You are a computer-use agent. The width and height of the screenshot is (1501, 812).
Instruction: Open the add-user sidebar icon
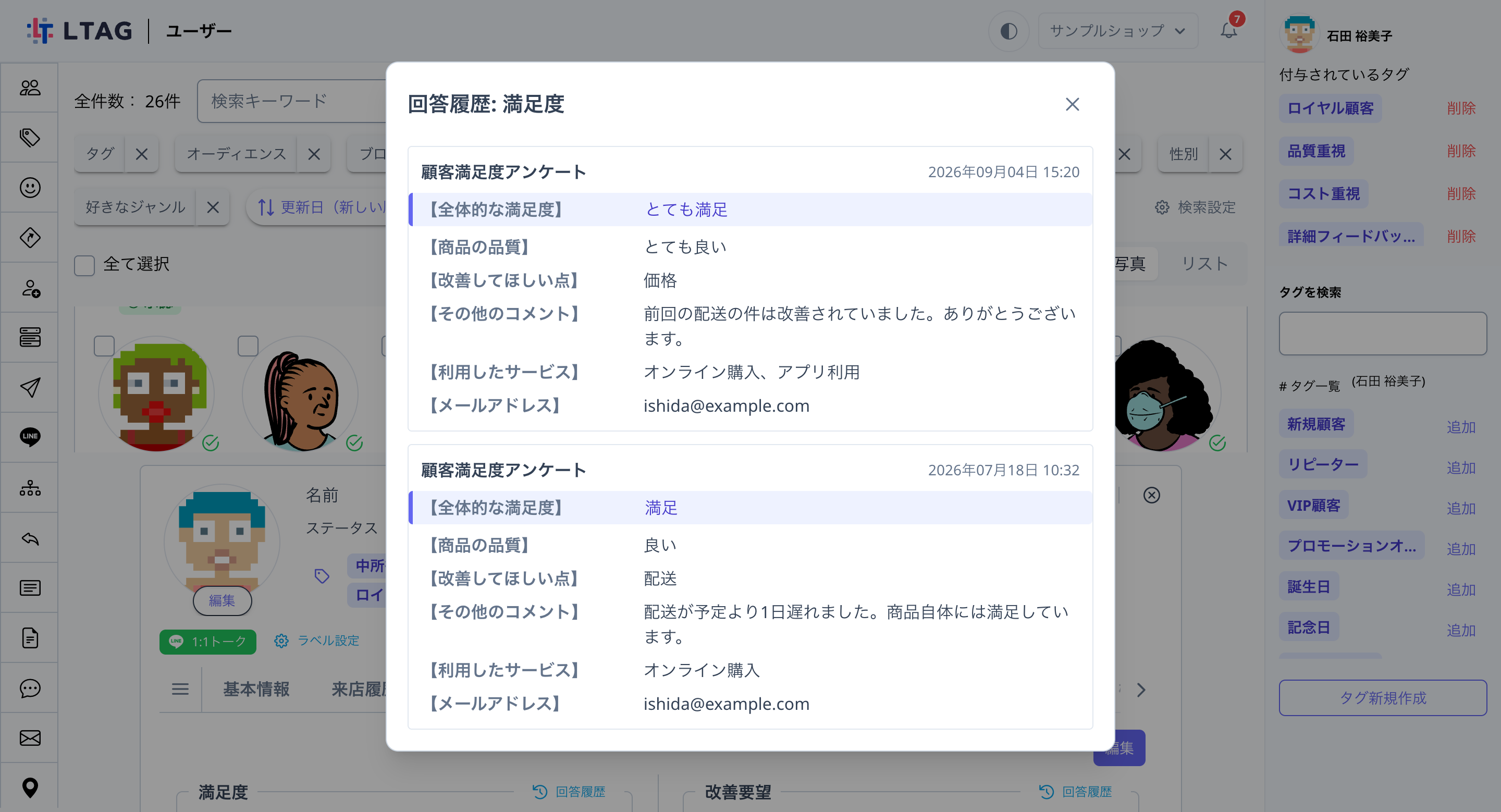tap(30, 288)
